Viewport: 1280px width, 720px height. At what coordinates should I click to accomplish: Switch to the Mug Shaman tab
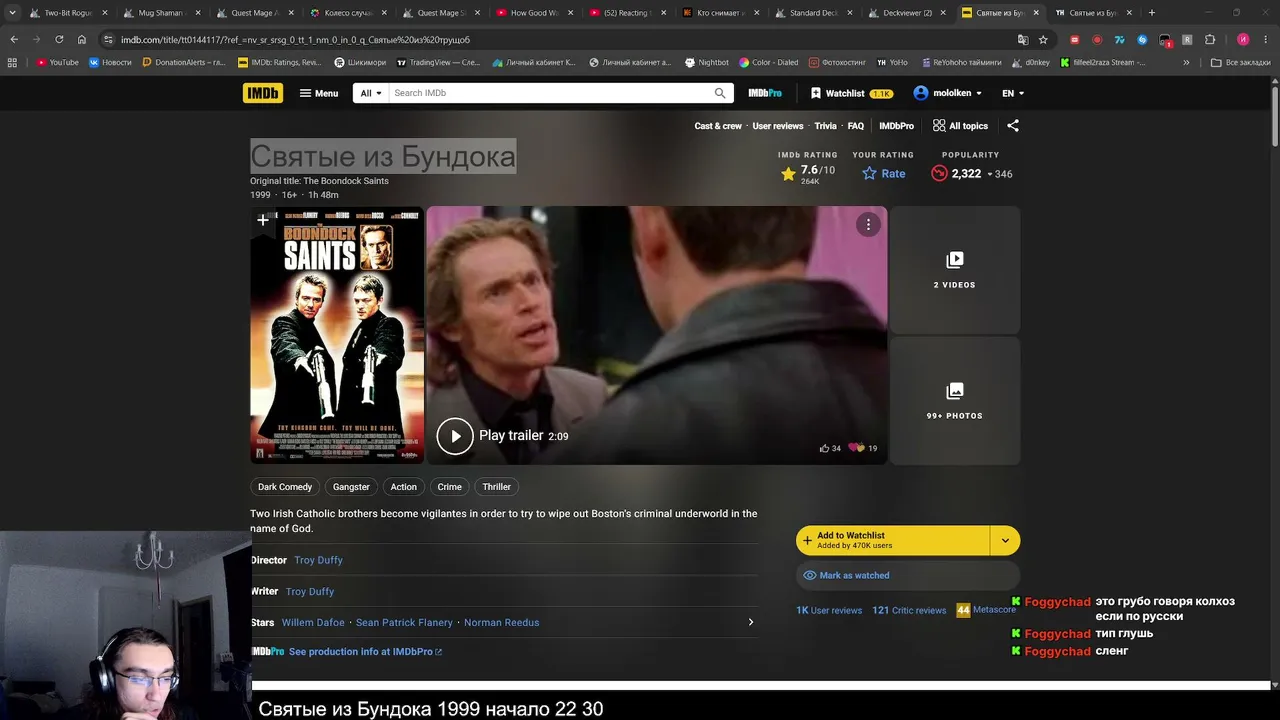click(162, 13)
